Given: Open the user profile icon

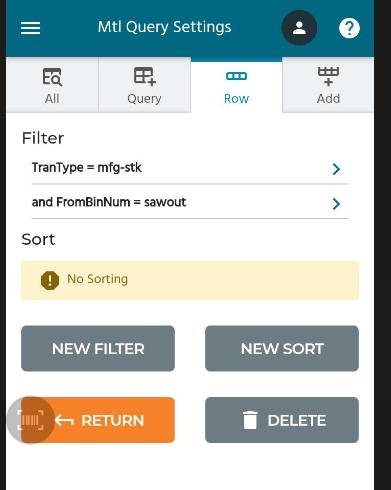Looking at the screenshot, I should [299, 28].
